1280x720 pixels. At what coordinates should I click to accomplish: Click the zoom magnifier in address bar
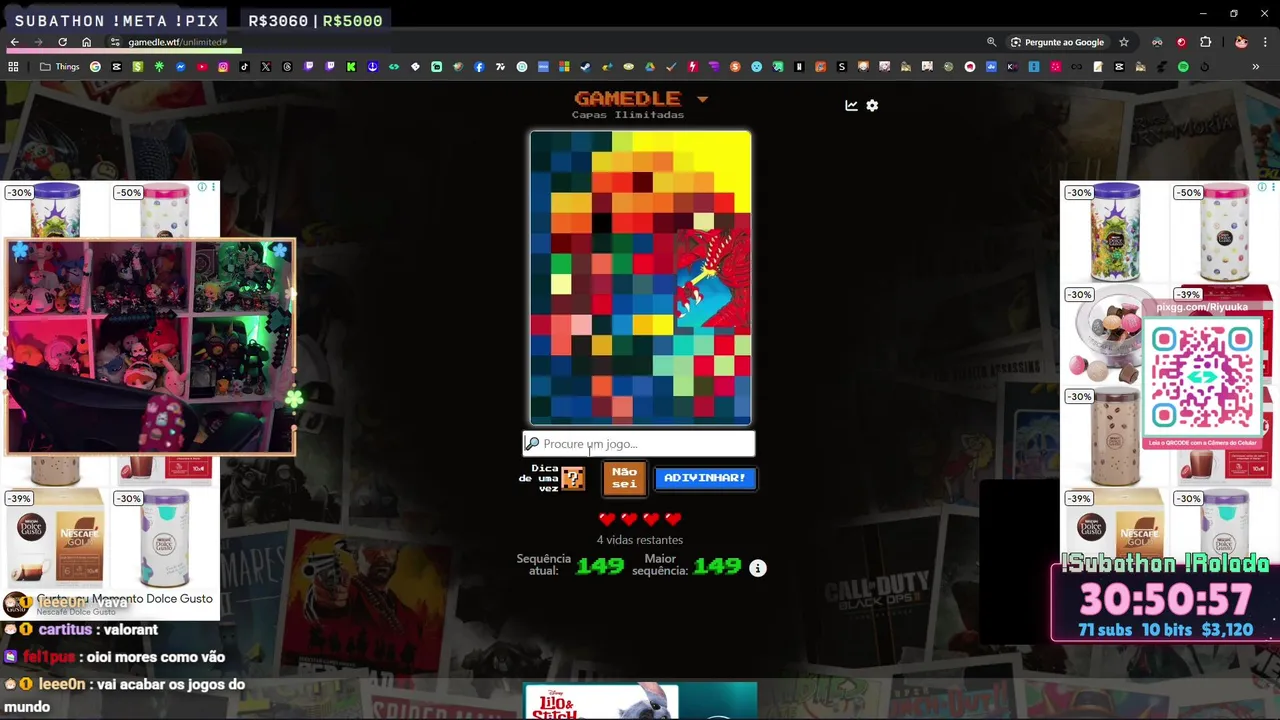(991, 42)
